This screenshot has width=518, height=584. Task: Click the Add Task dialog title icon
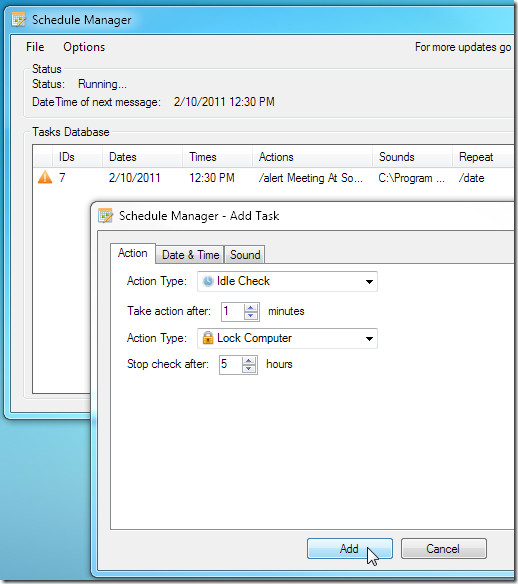(105, 216)
